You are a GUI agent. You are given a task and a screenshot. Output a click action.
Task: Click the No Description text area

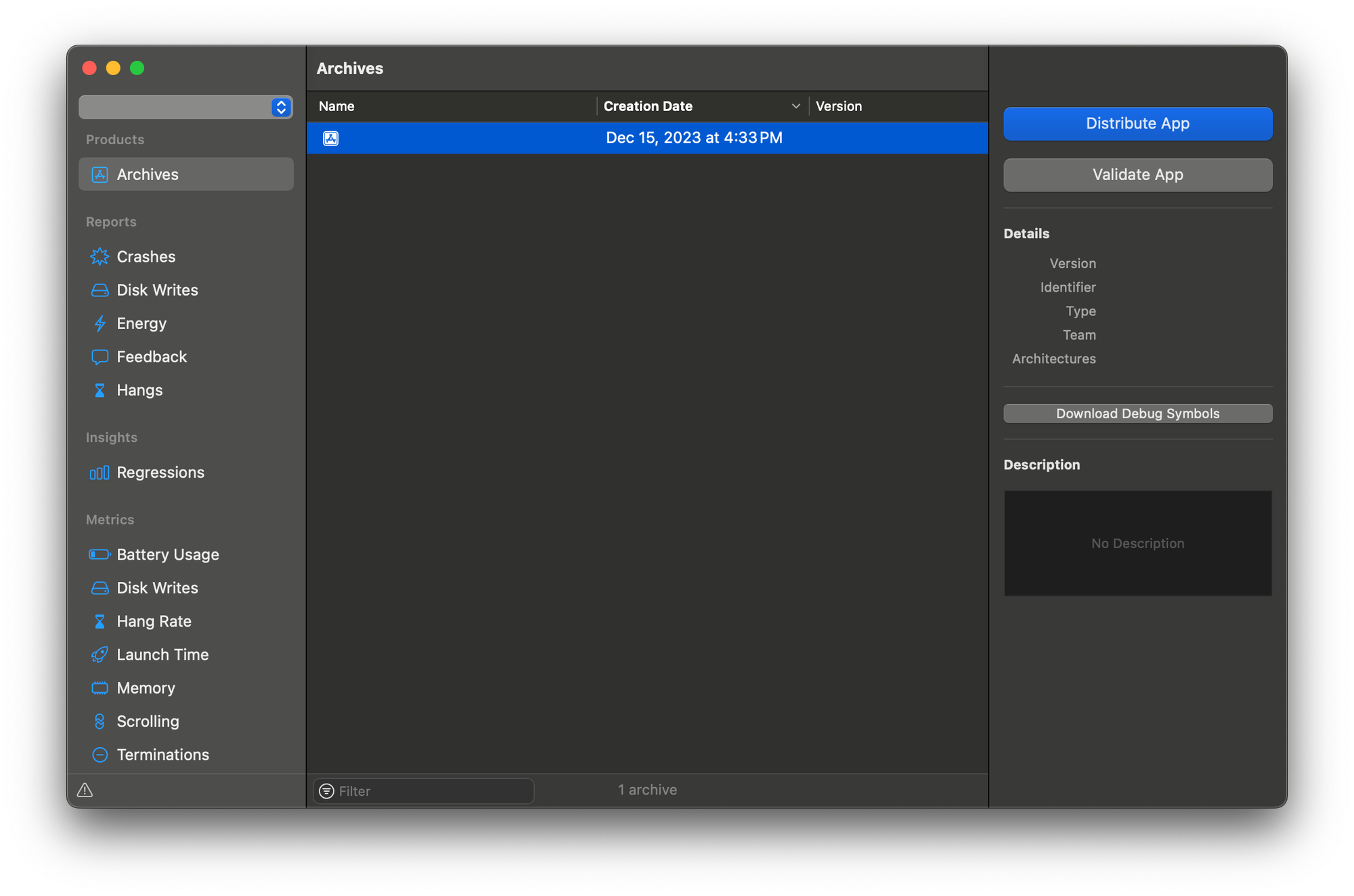point(1137,543)
